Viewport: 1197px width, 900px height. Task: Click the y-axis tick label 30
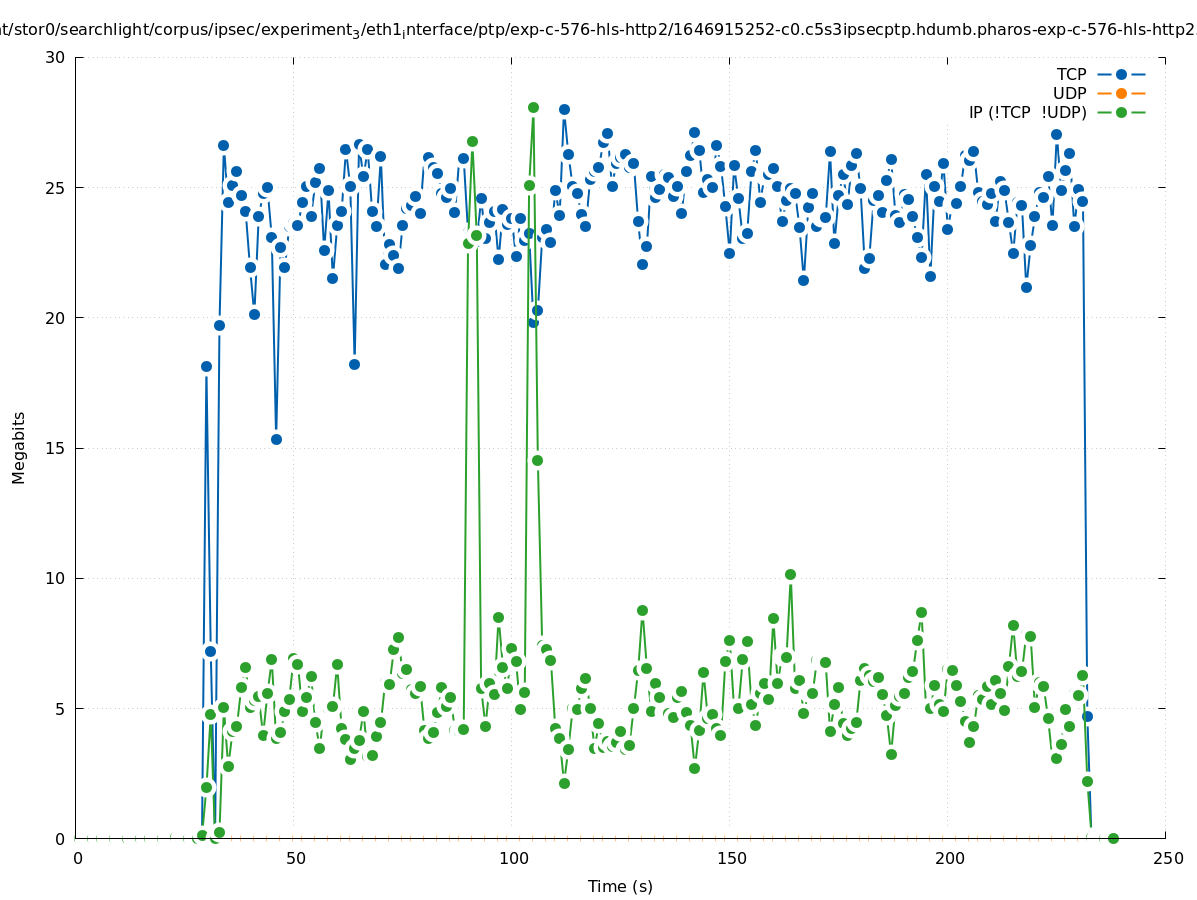[x=55, y=57]
